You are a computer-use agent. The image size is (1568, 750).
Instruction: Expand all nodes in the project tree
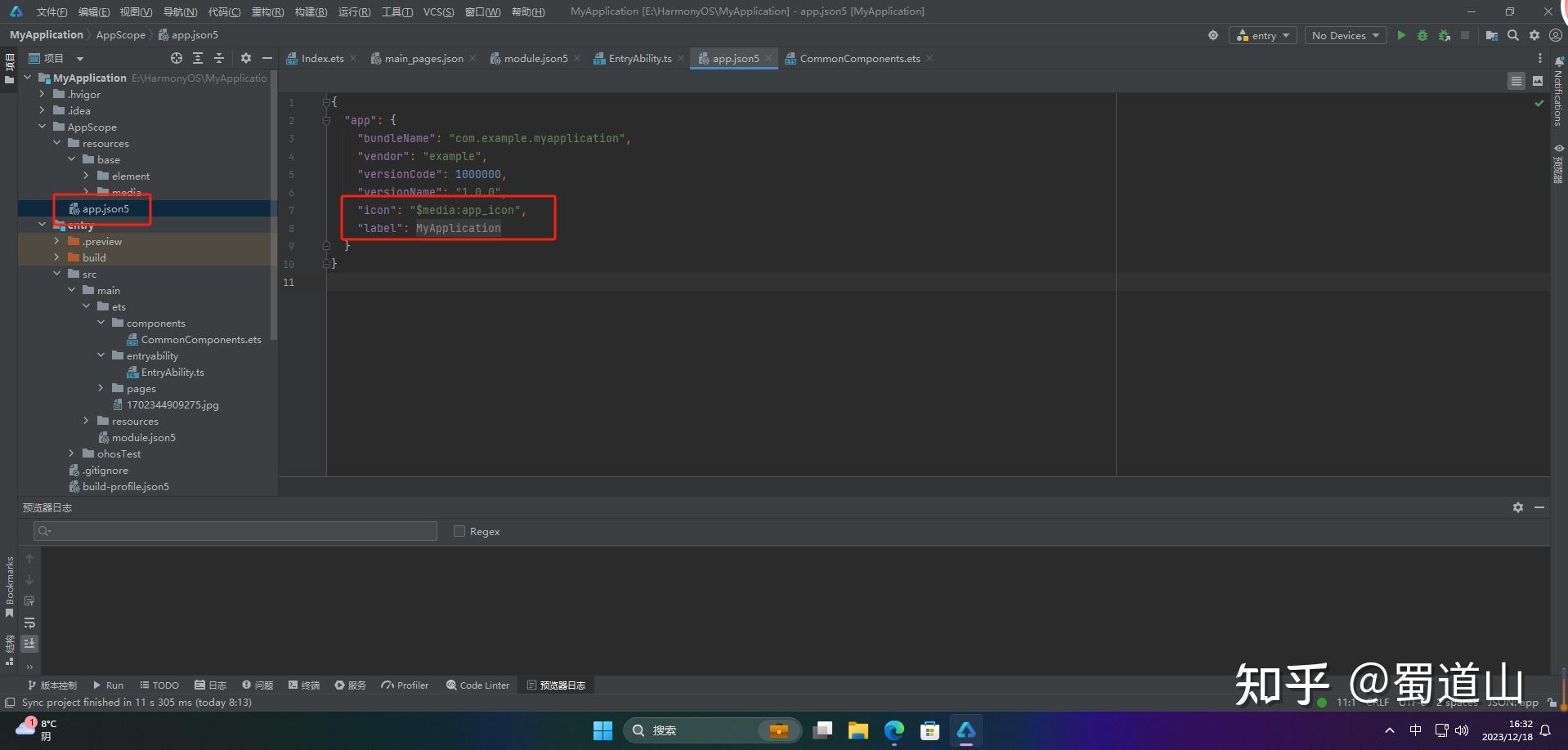(198, 58)
